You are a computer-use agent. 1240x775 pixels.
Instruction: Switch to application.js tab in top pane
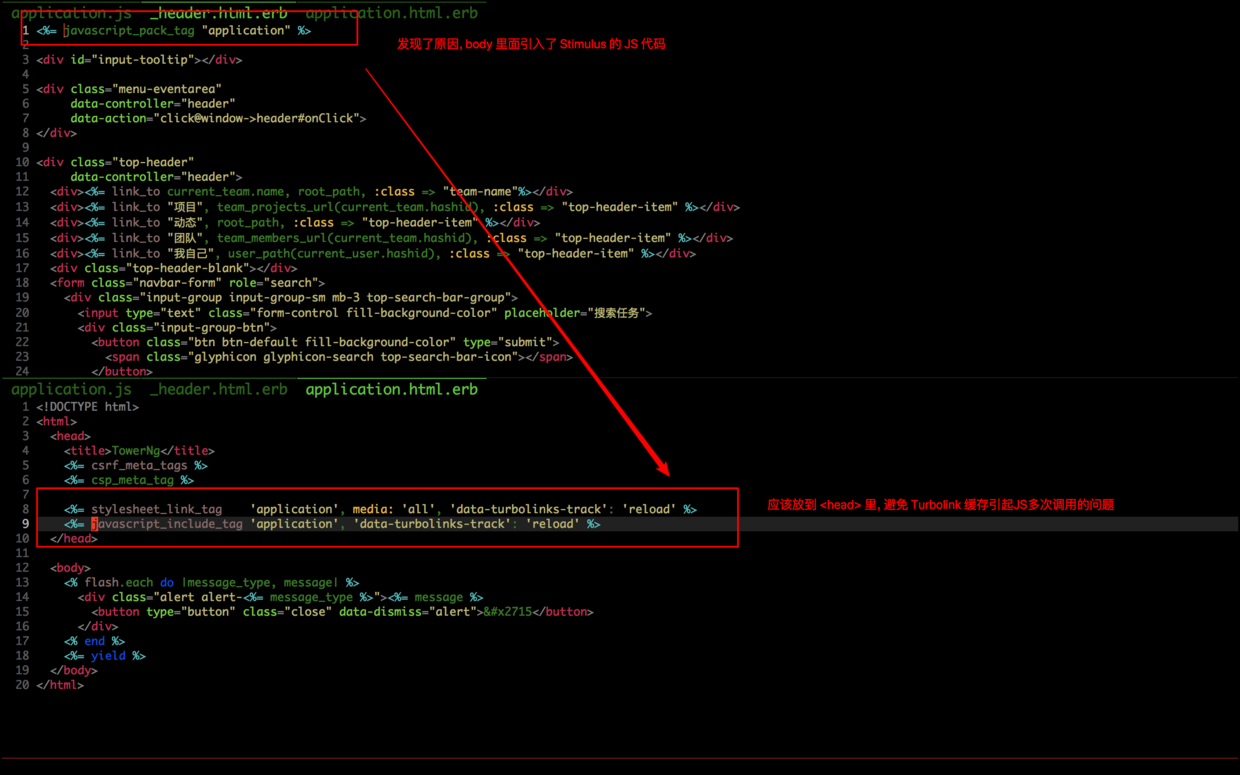point(71,13)
